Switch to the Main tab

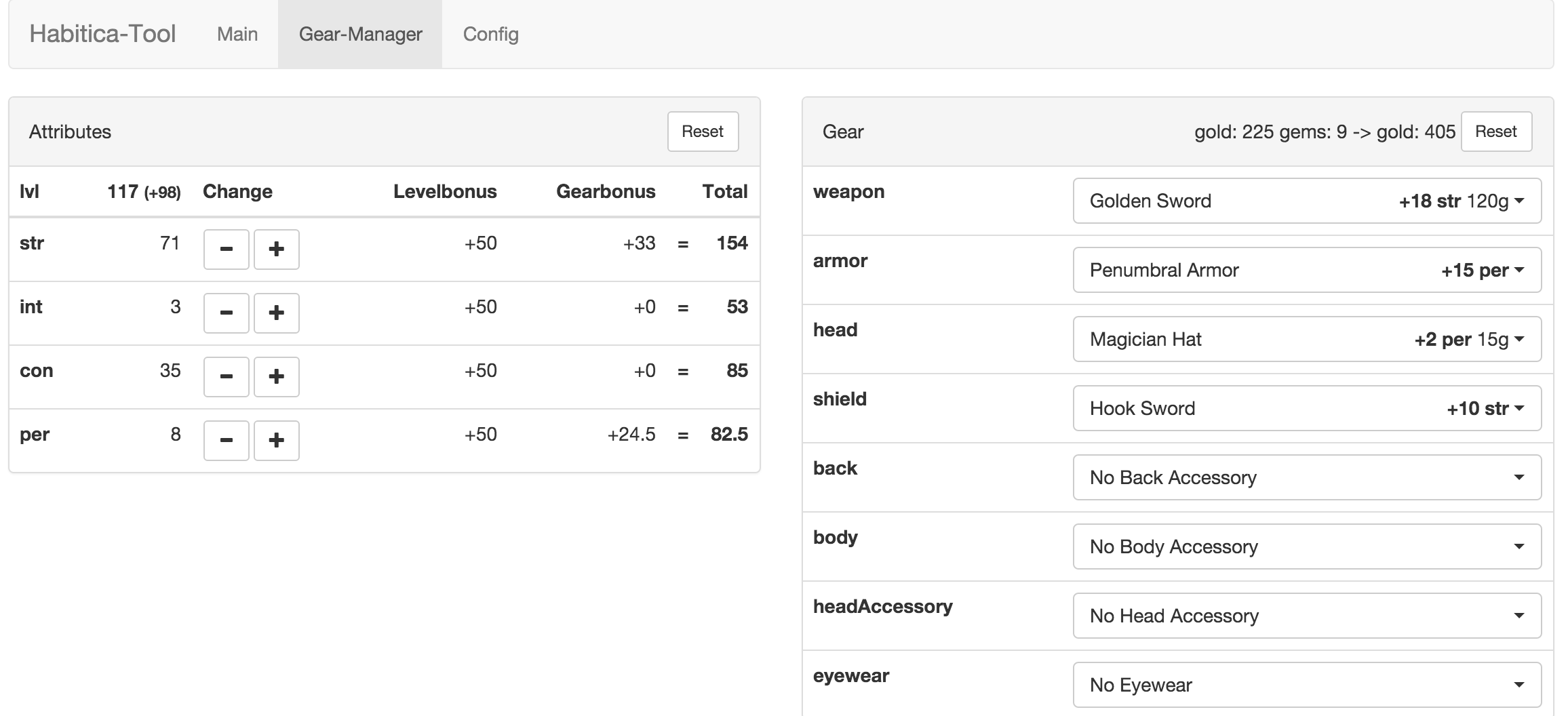[x=237, y=34]
